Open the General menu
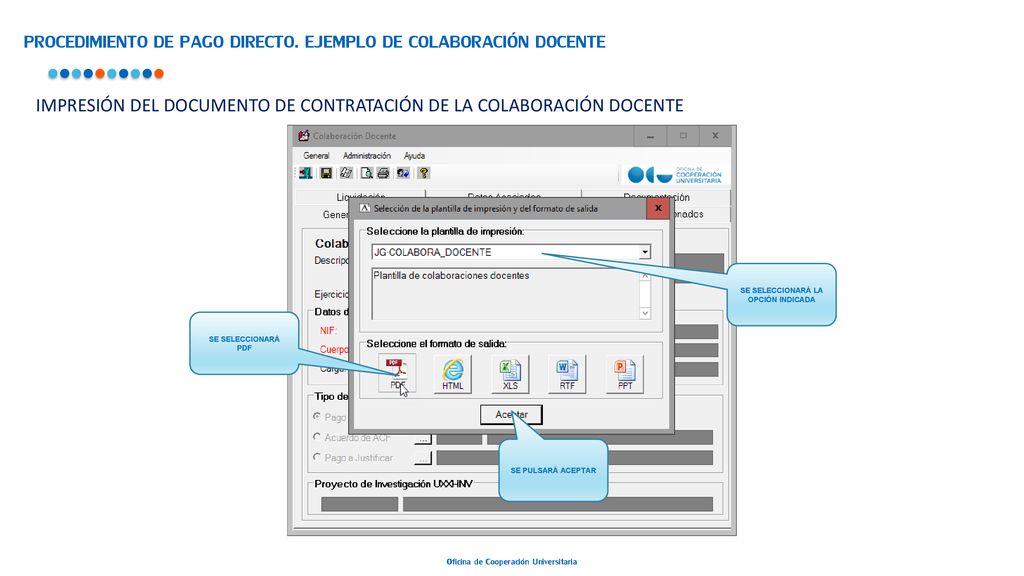Screen dimensions: 1024x576 [x=316, y=155]
